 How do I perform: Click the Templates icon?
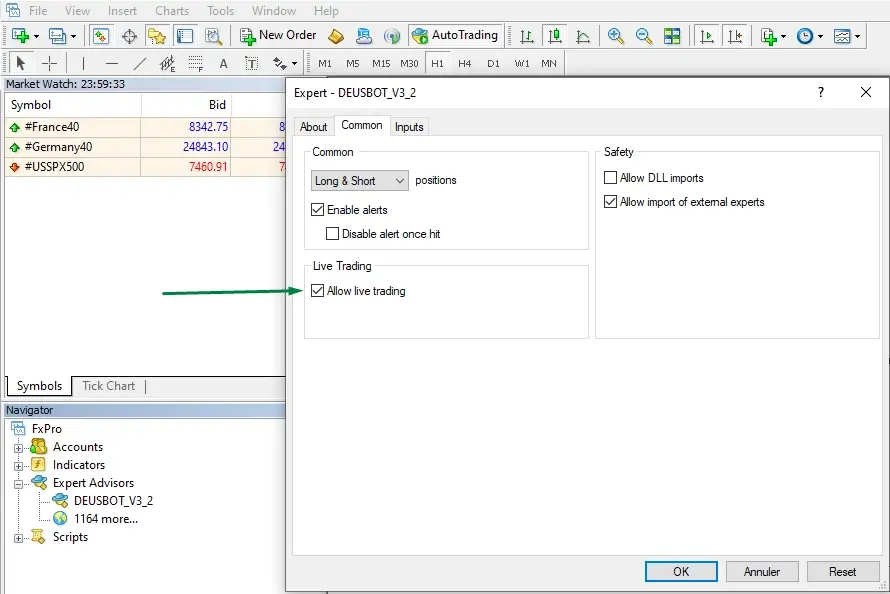[842, 36]
